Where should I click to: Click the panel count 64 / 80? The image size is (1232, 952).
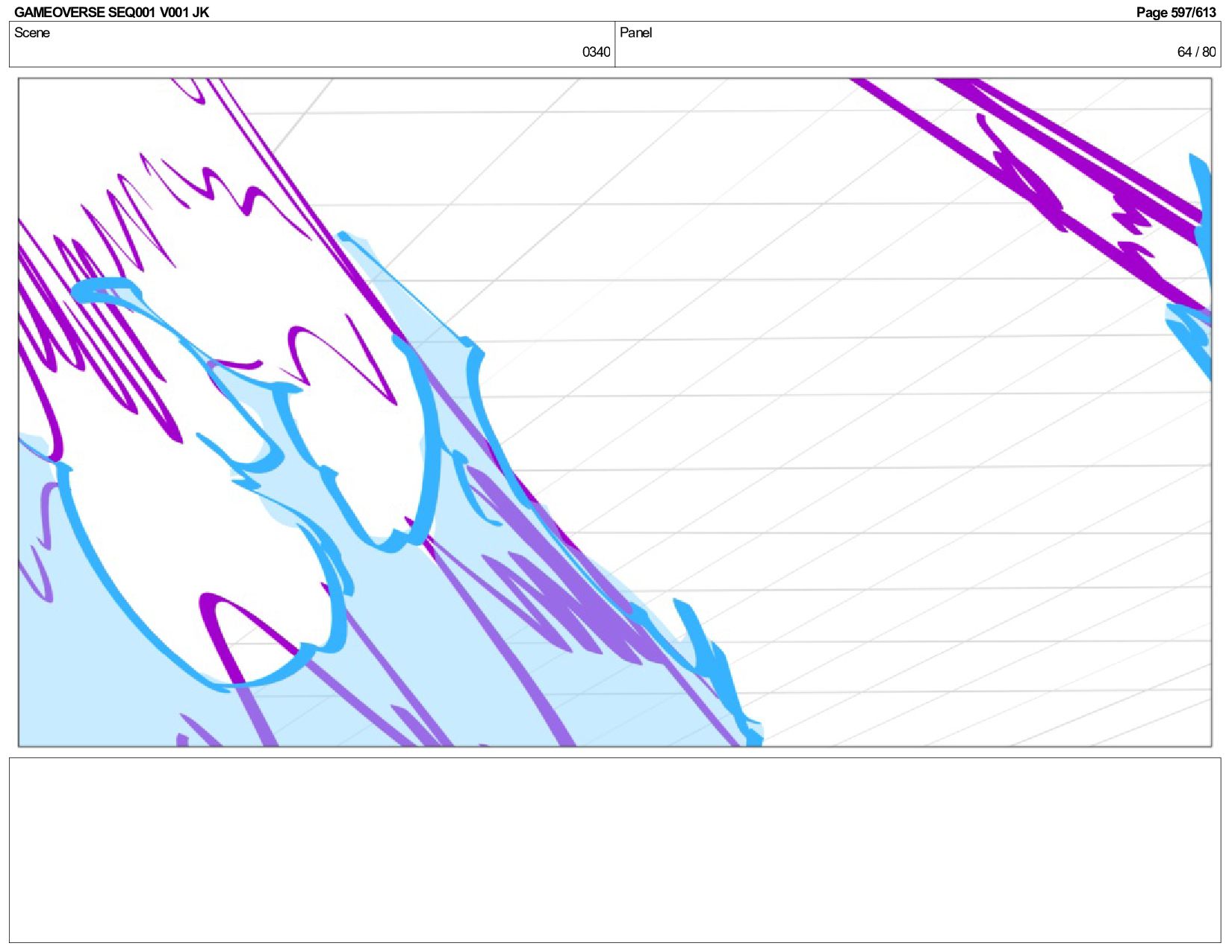click(1196, 52)
